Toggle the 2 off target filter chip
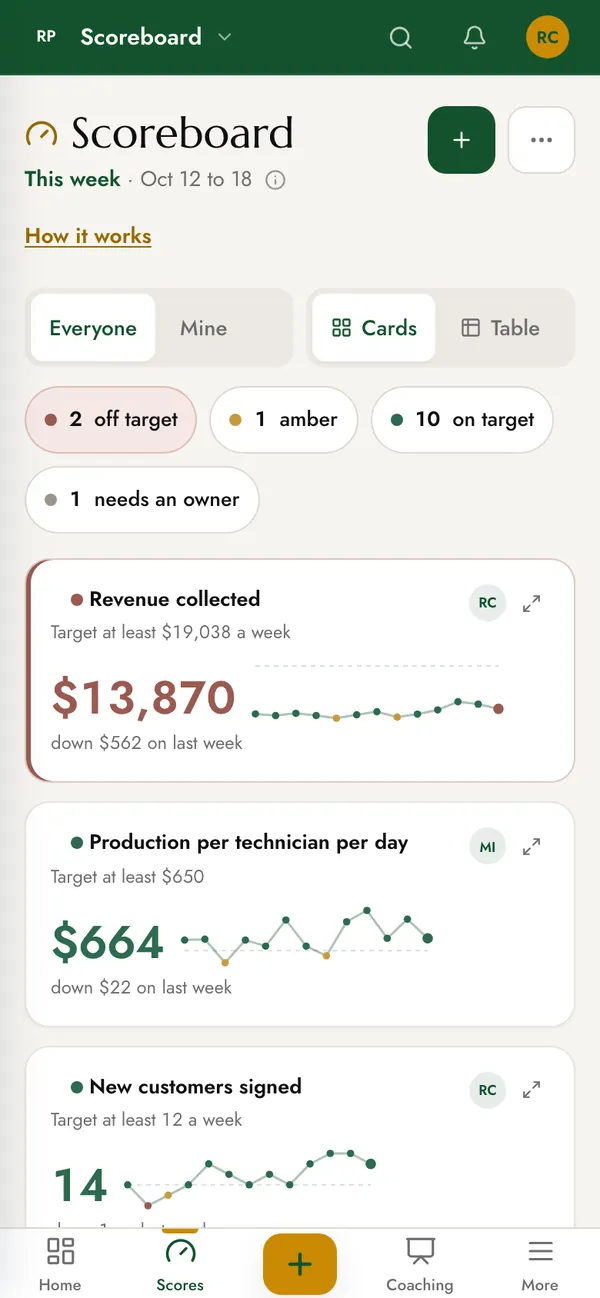The image size is (600, 1298). (111, 420)
